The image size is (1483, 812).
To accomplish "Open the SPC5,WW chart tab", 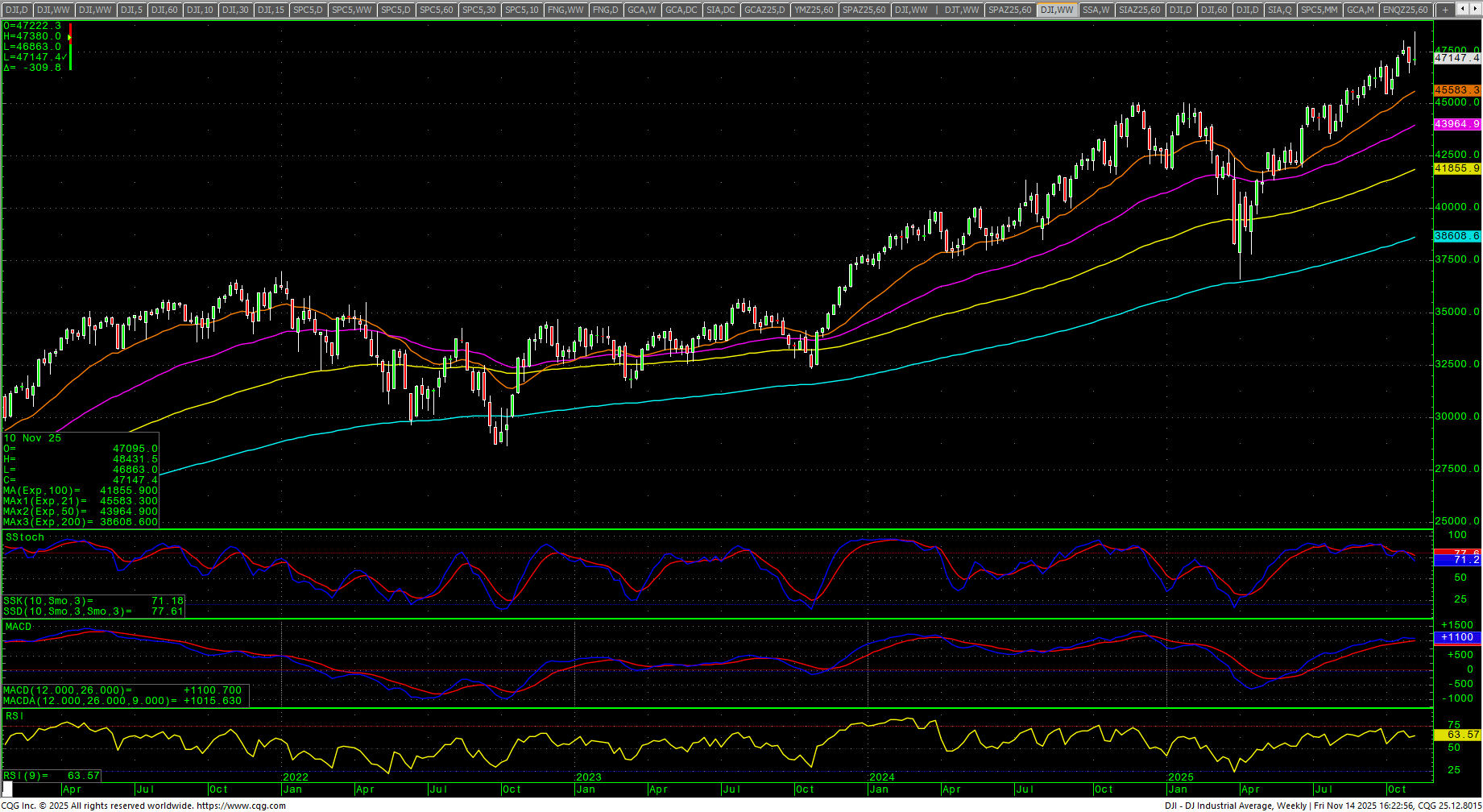I will 352,10.
